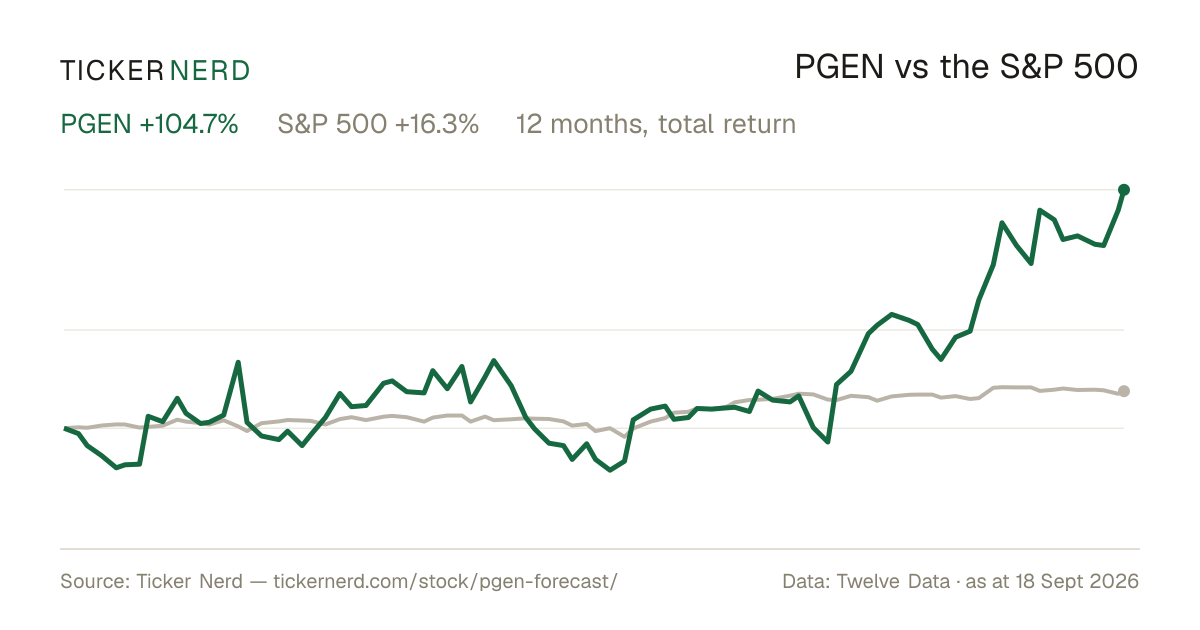
Task: Click the first sharp early spike of the PGEN line
Action: (238, 362)
